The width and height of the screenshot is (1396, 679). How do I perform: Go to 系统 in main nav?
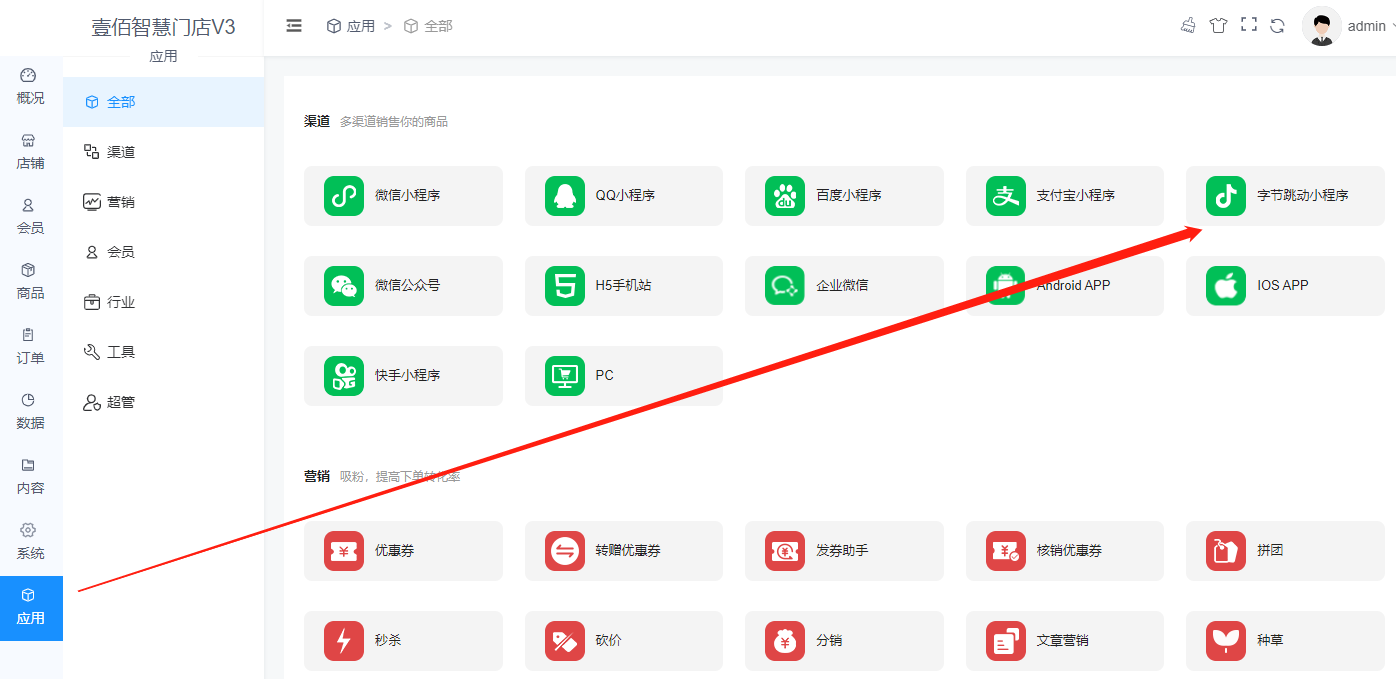30,542
